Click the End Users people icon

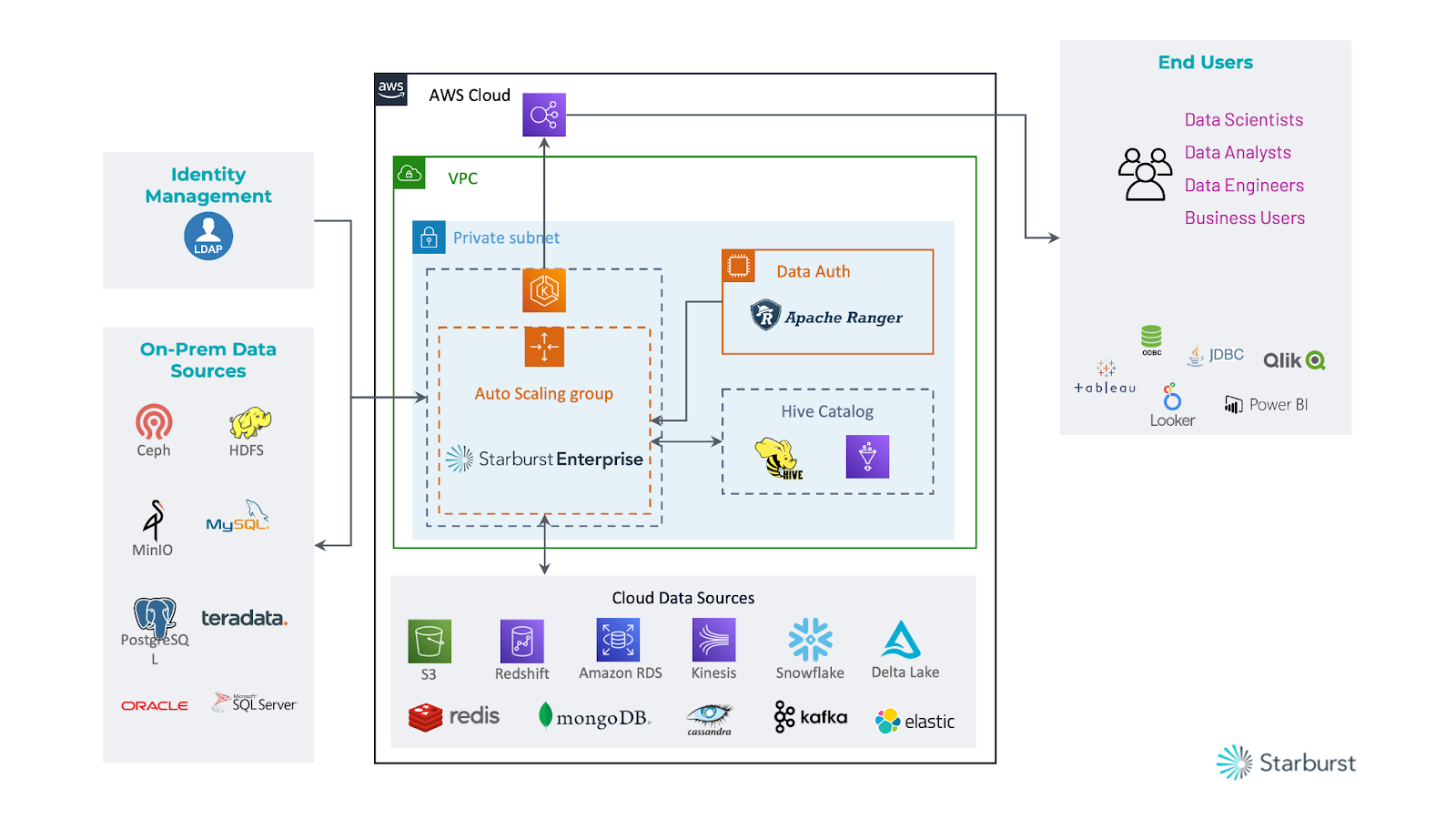click(x=1145, y=174)
